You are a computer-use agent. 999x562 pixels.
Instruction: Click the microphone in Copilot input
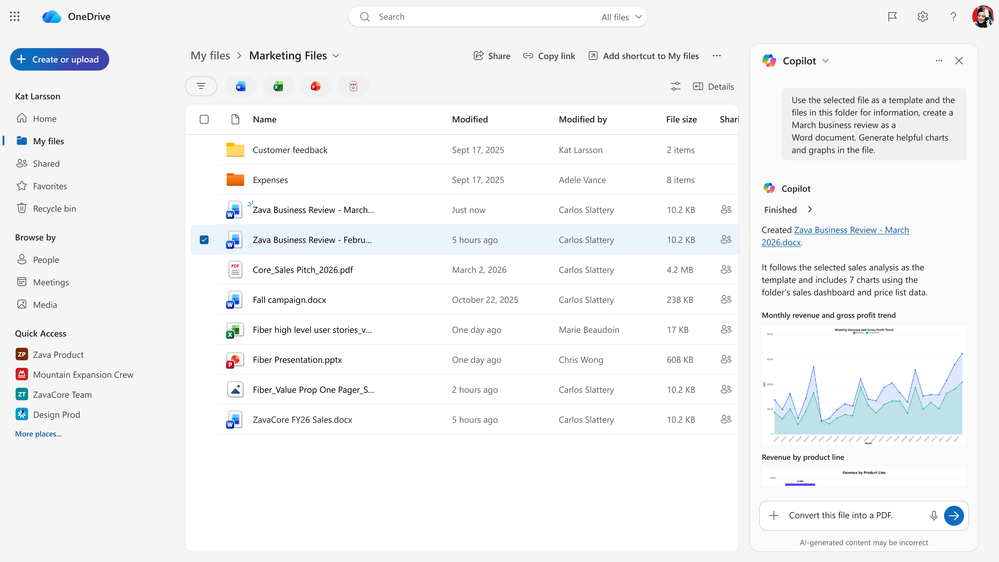tap(933, 515)
